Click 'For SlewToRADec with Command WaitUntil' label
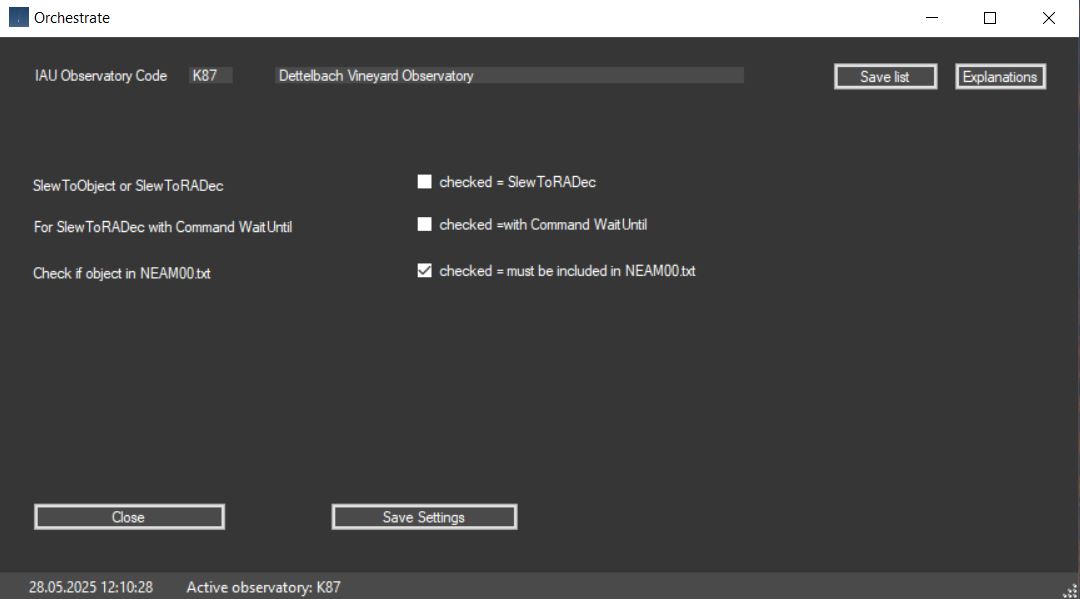This screenshot has height=599, width=1080. coord(162,227)
